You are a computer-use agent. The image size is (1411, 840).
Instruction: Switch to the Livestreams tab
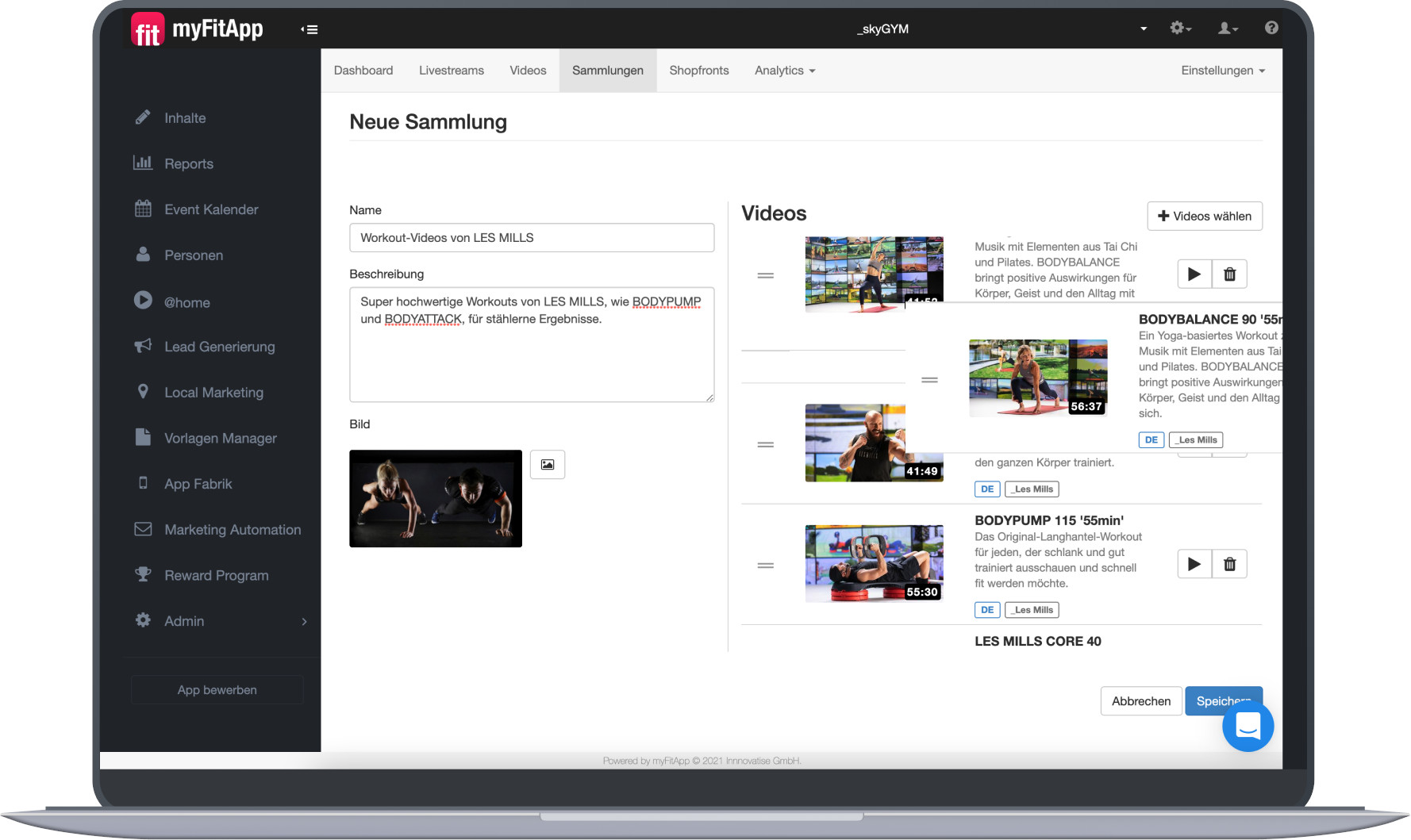[x=452, y=71]
